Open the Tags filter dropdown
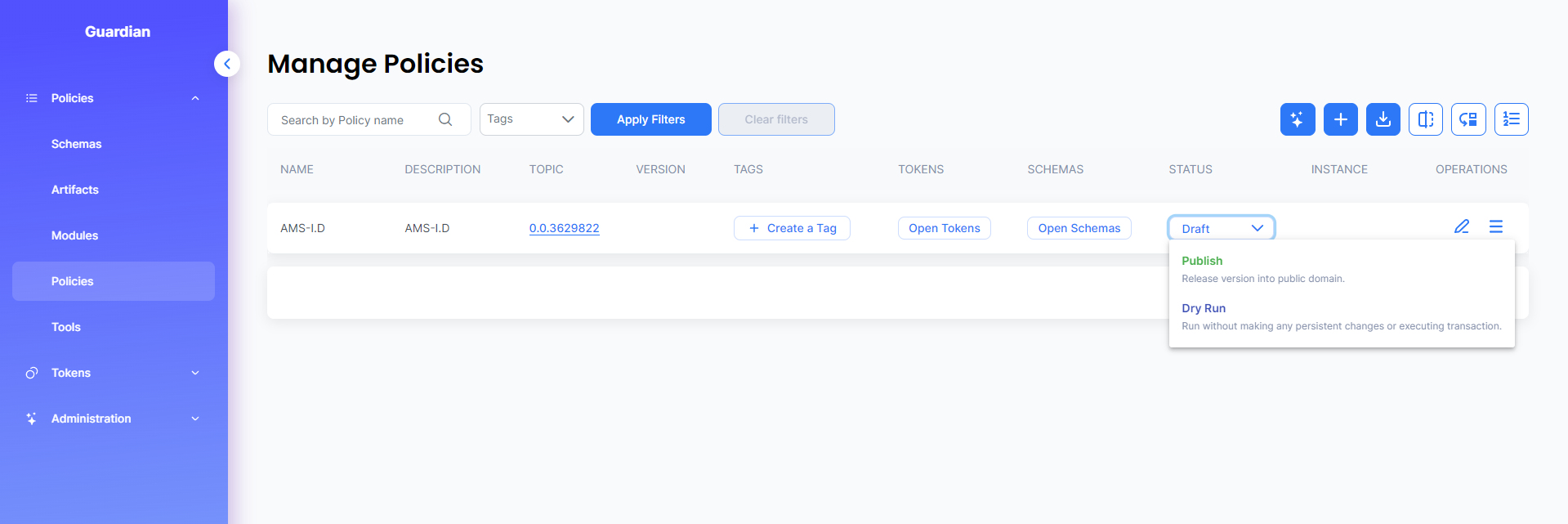Screen dimensions: 1568x524 pyautogui.click(x=532, y=119)
